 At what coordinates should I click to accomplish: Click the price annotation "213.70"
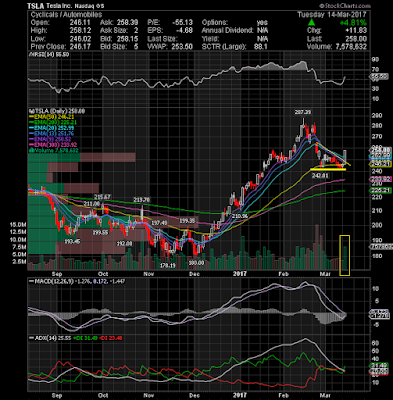tap(142, 200)
